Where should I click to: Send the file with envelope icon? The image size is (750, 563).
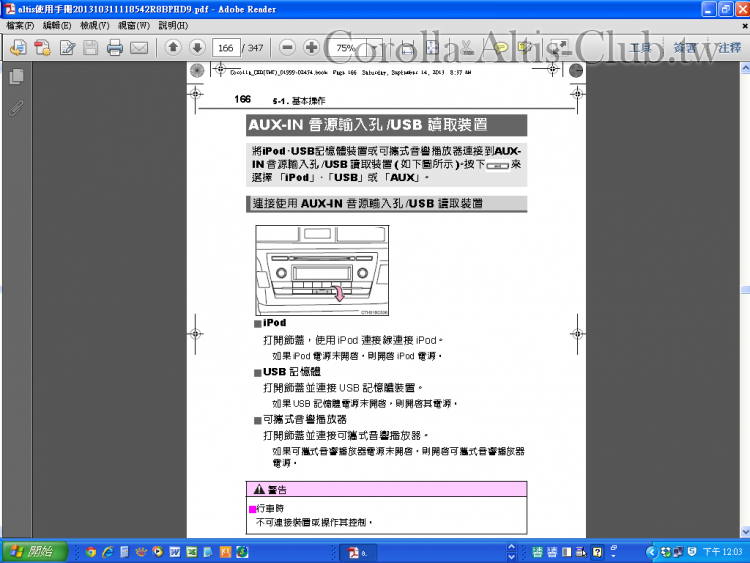click(x=139, y=48)
